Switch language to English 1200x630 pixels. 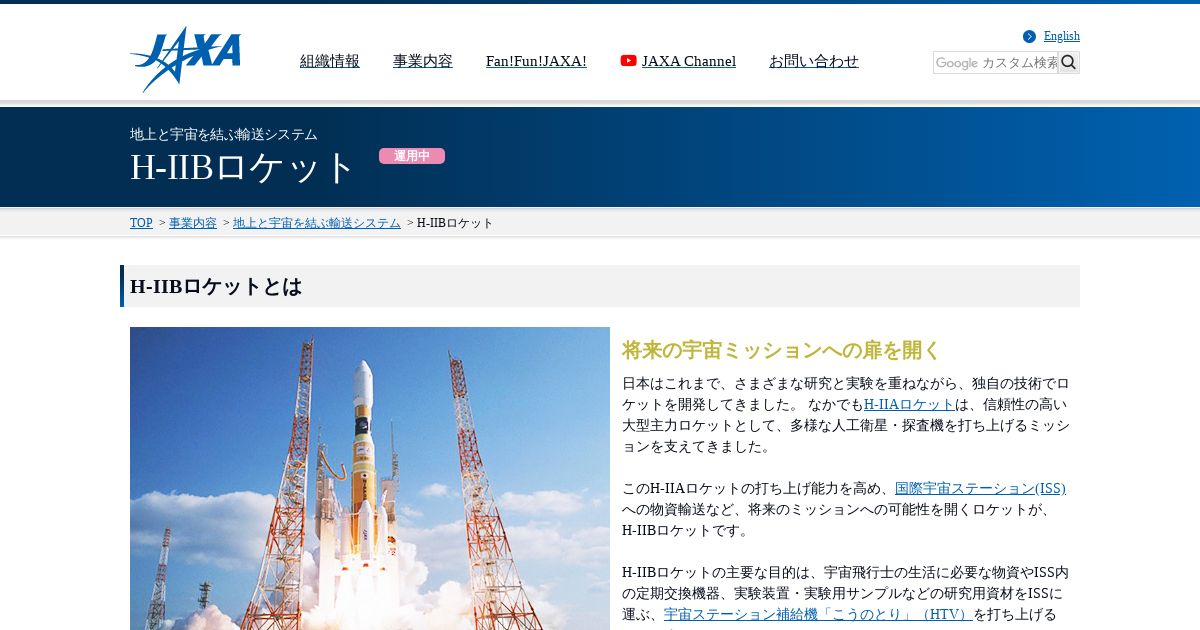(1062, 36)
